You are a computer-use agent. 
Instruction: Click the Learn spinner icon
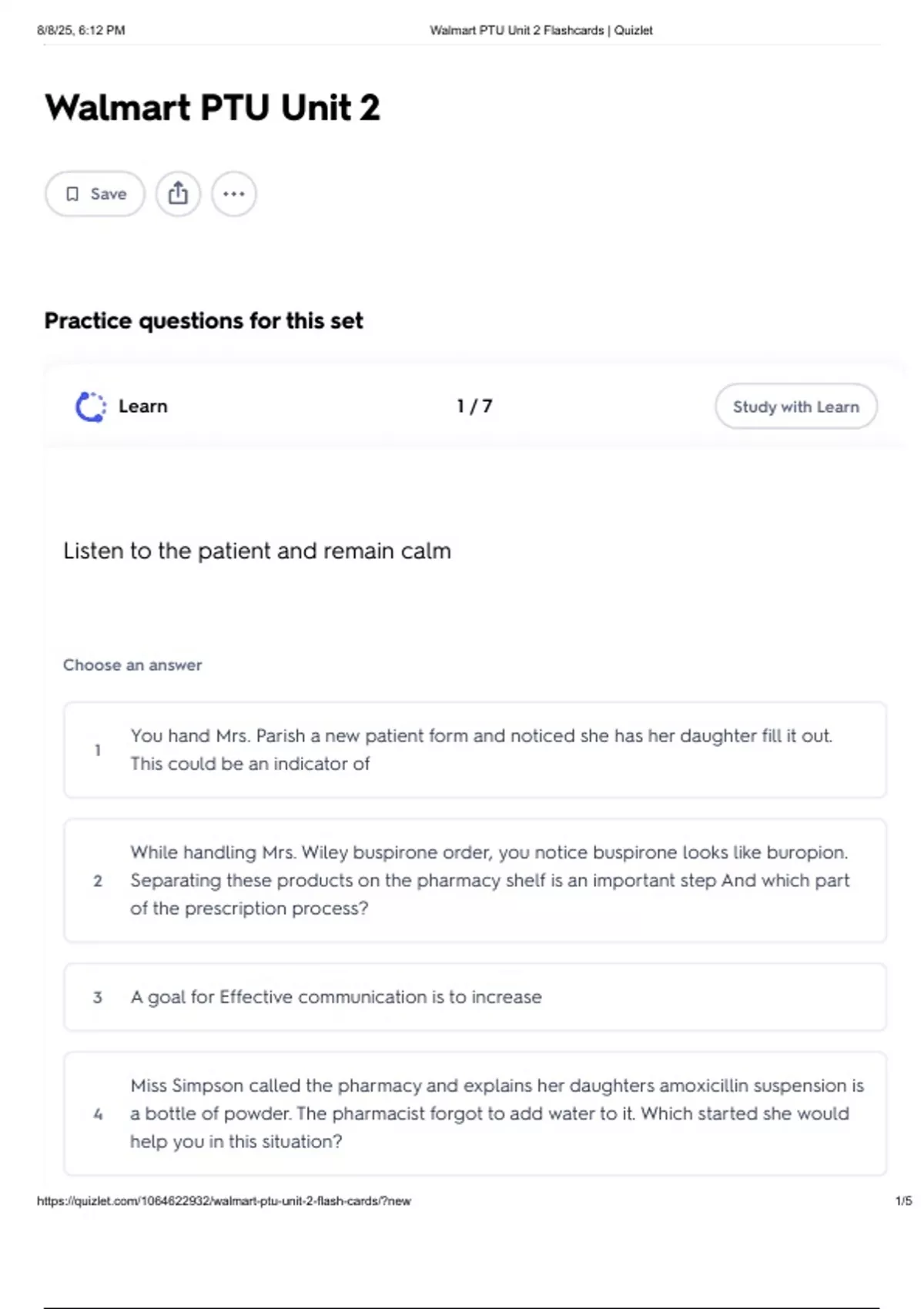point(91,407)
